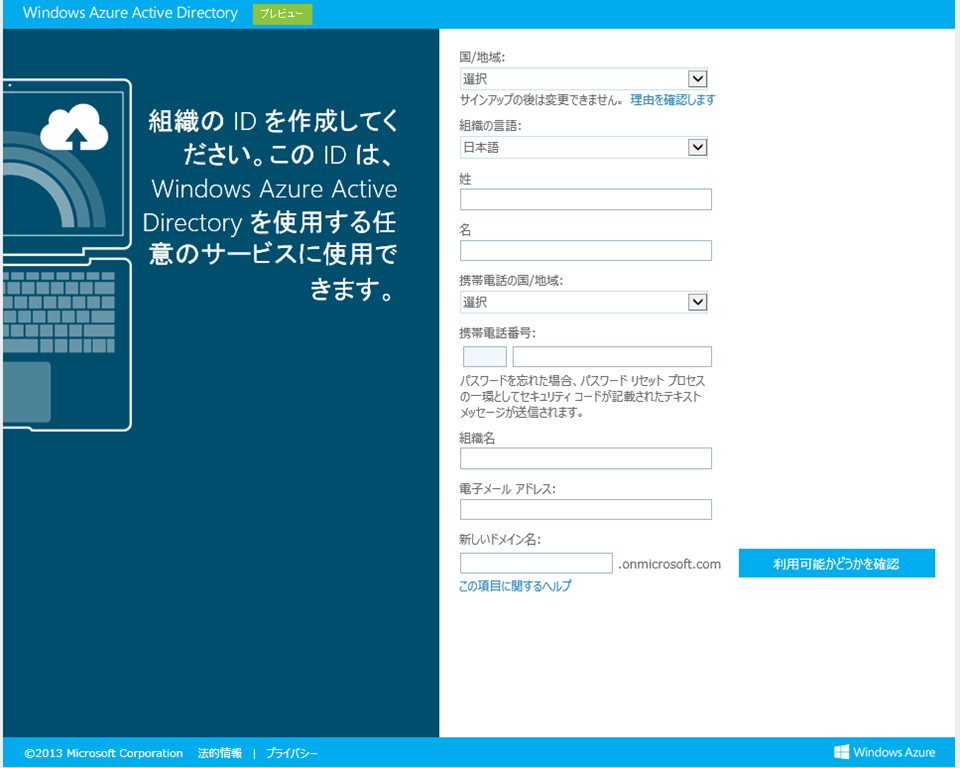Screen dimensions: 960x768
Task: Open the この項目に関するヘルプ link
Action: (515, 586)
